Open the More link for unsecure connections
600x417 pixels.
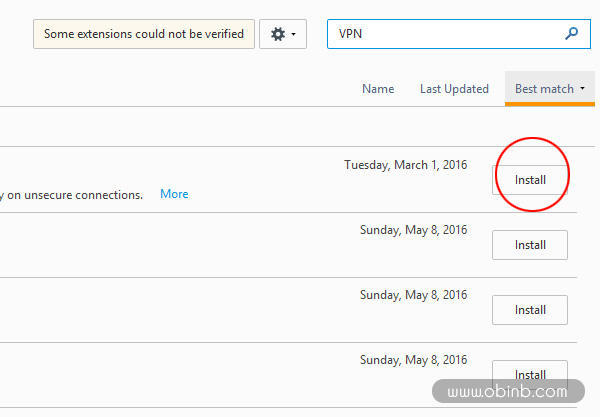(x=174, y=194)
